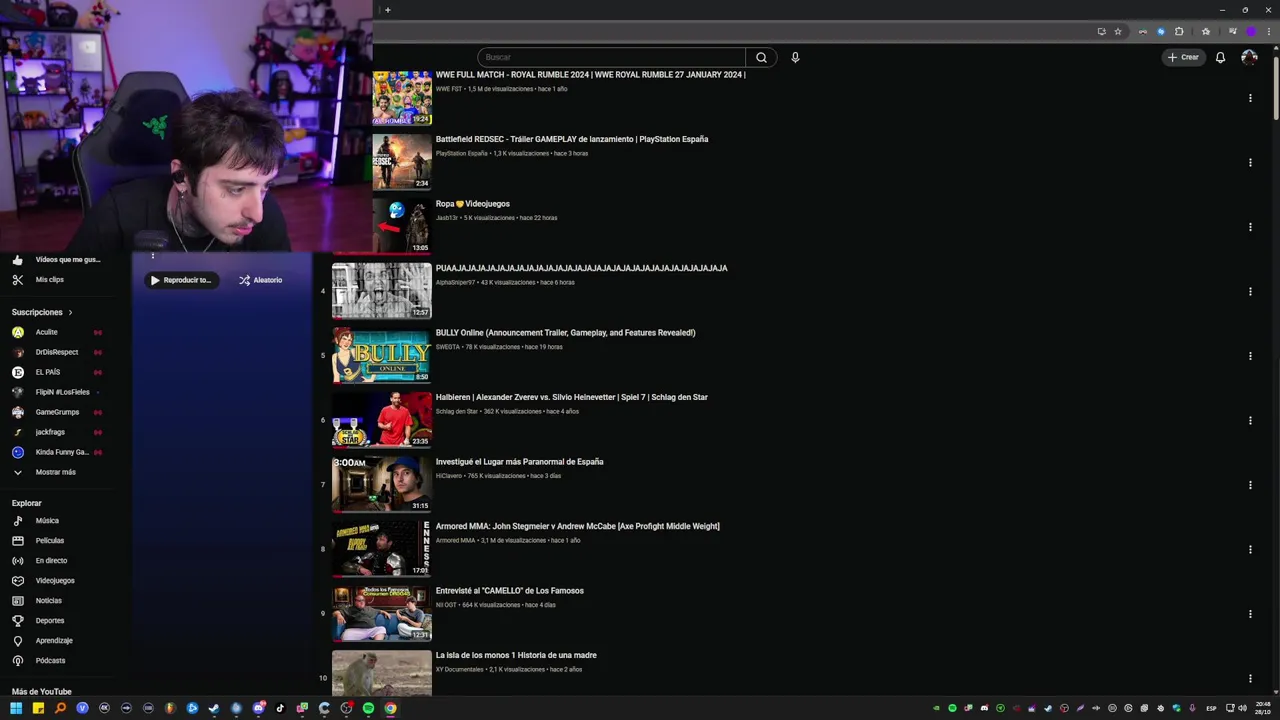Open the BULLY Online video thumbnail
The width and height of the screenshot is (1280, 720).
click(x=382, y=355)
